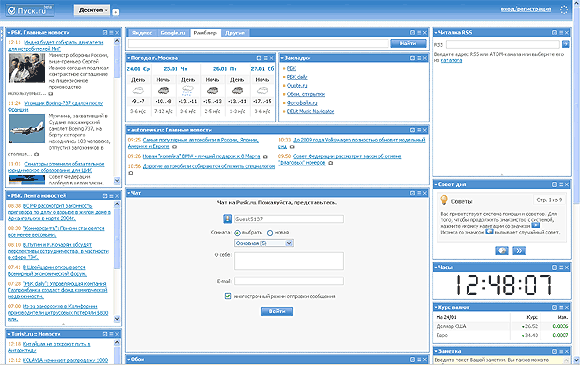
Task: Click the Пуск.ru logo
Action: tap(30, 10)
